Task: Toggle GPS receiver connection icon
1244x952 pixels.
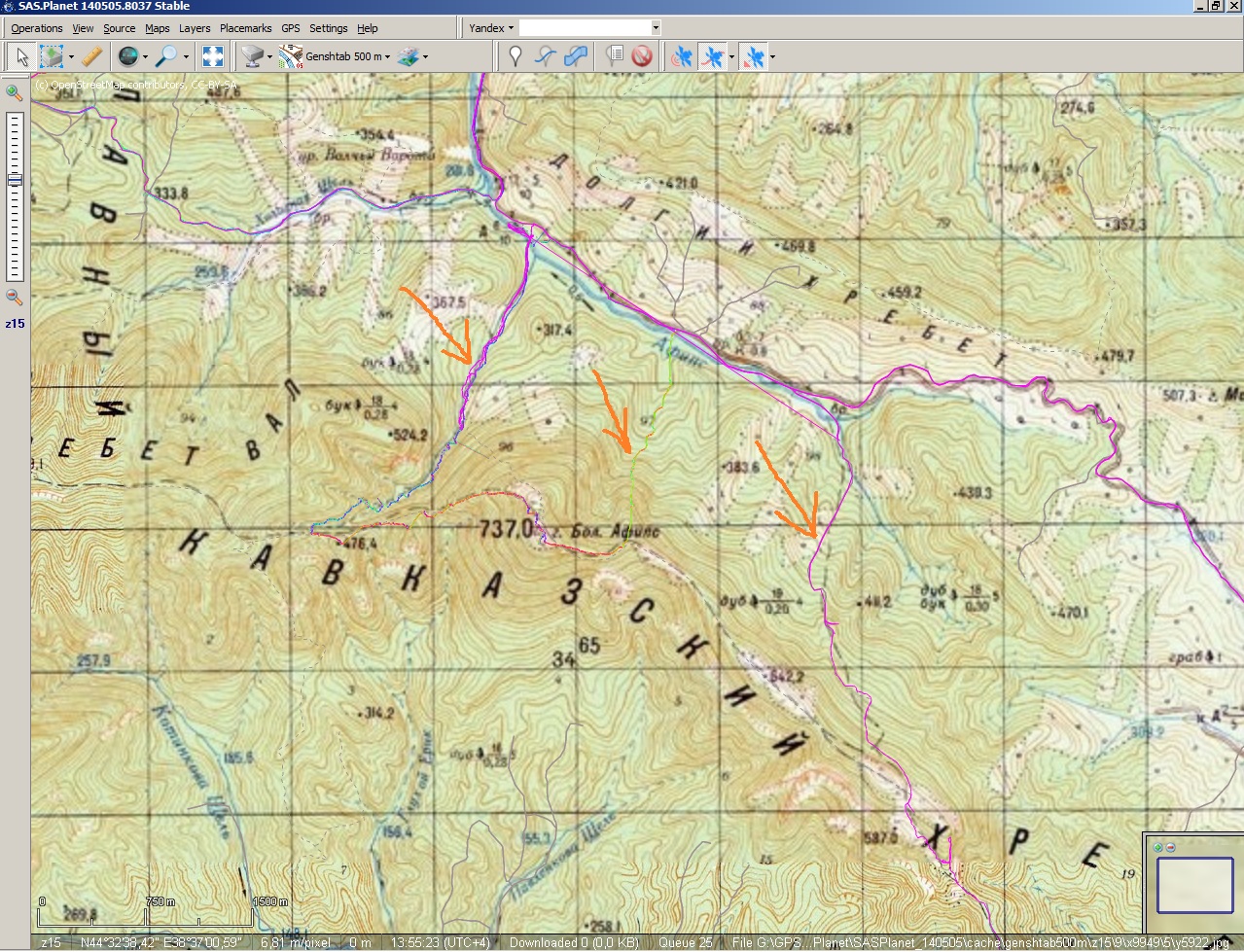Action: click(x=683, y=56)
